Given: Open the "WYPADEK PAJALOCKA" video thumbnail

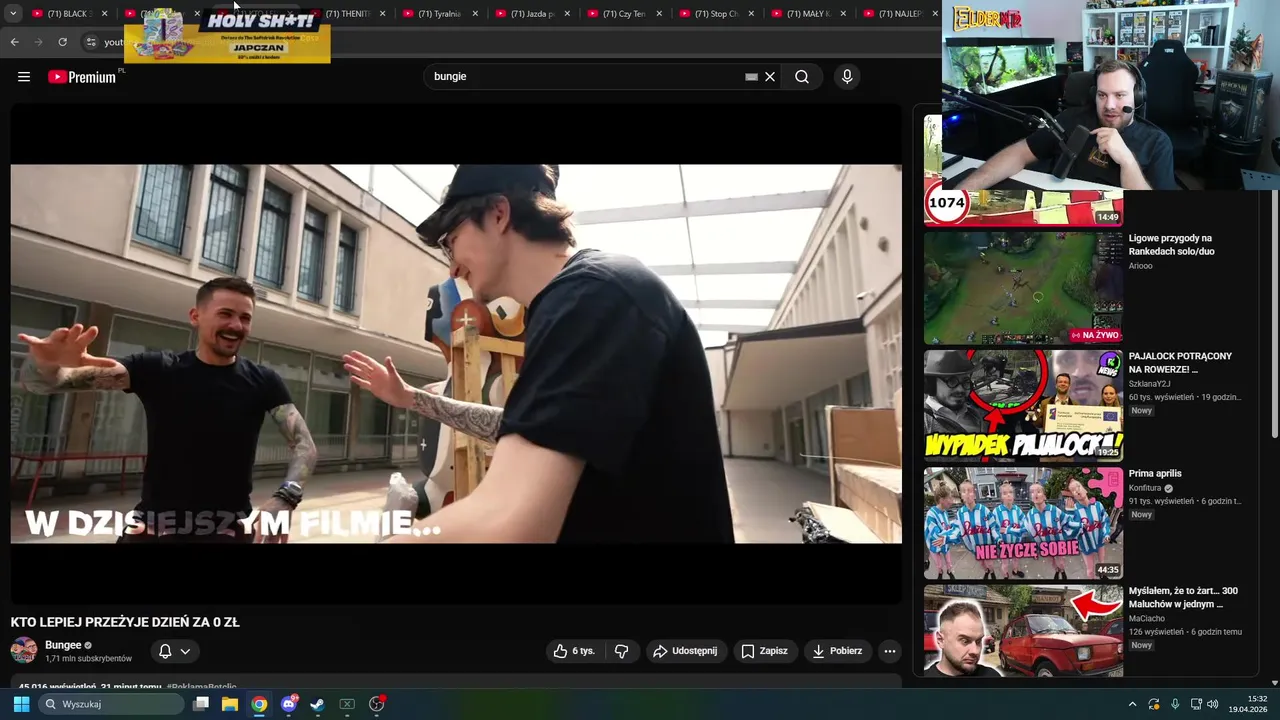Looking at the screenshot, I should coord(1023,405).
